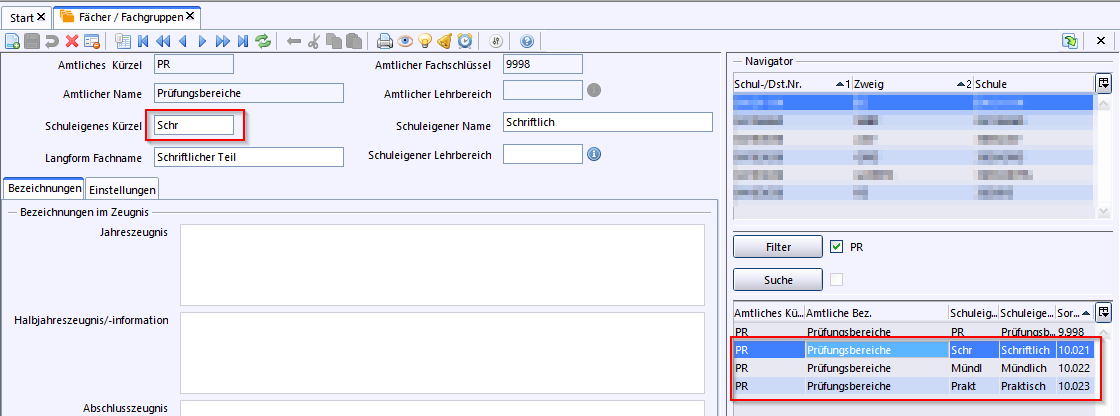This screenshot has width=1120, height=416.
Task: Tick the checkbox next to Suche button
Action: (x=837, y=279)
